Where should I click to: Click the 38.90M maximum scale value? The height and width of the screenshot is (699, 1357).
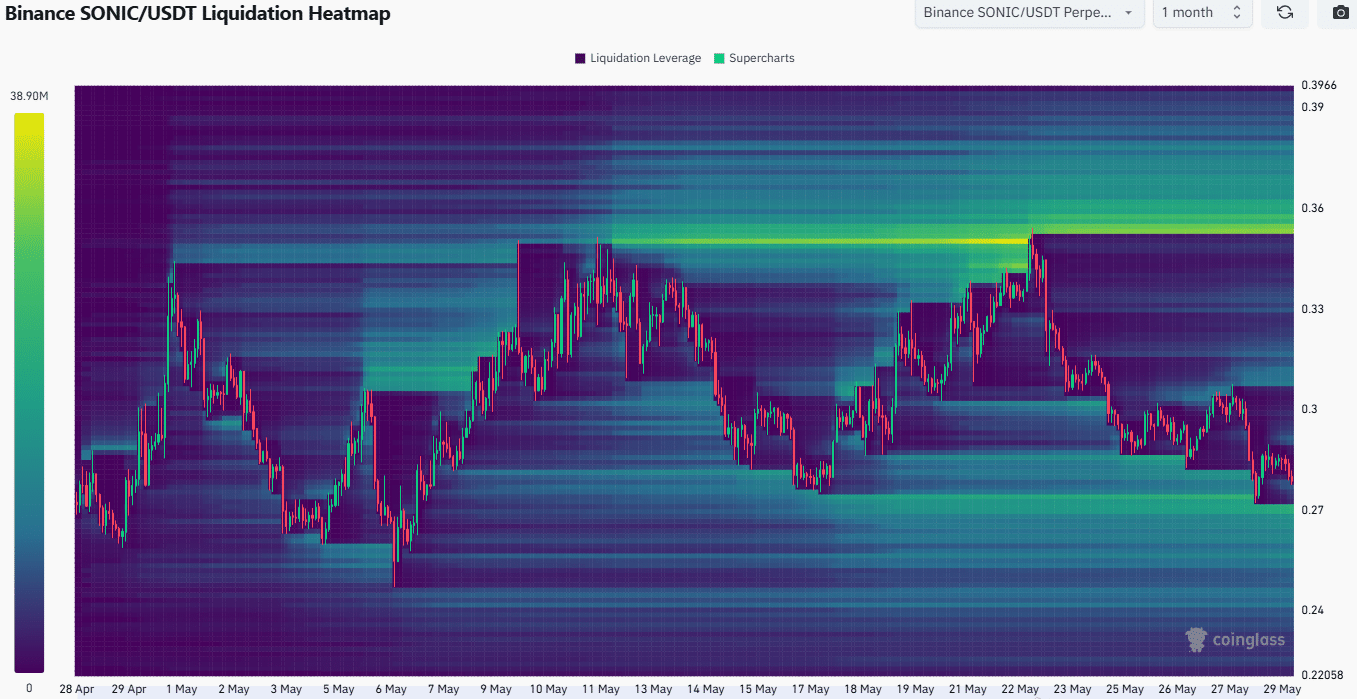tap(29, 96)
